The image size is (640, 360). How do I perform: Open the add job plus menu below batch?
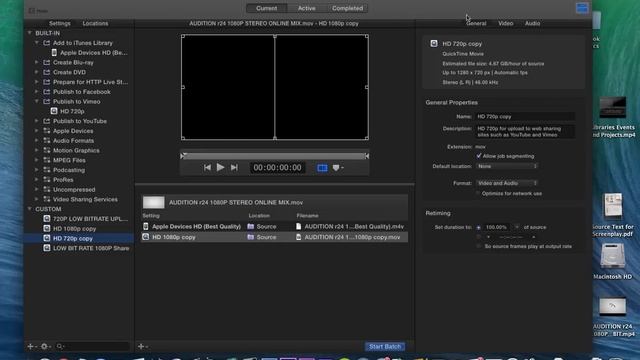click(x=142, y=347)
